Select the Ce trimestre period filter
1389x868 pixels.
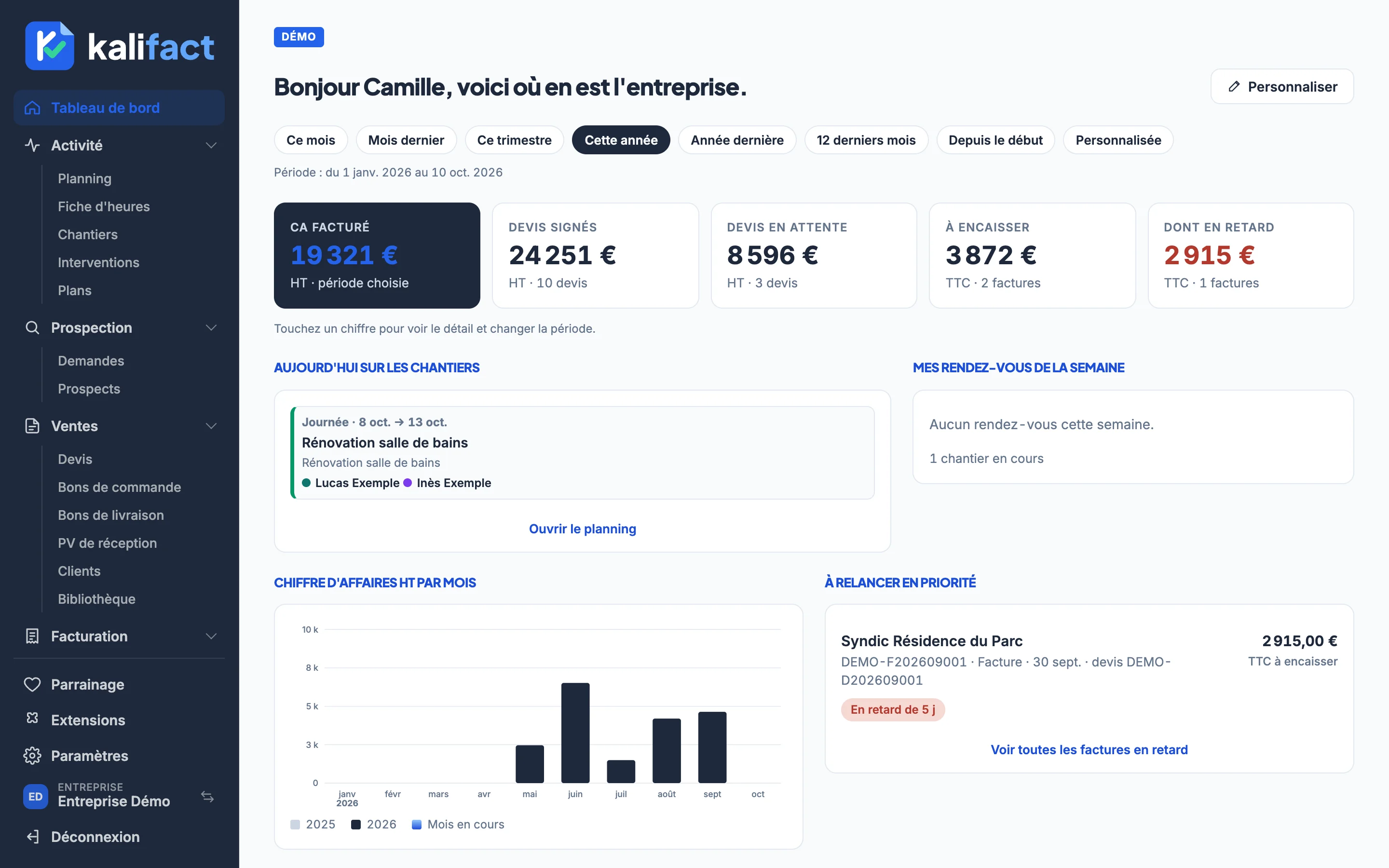point(514,140)
